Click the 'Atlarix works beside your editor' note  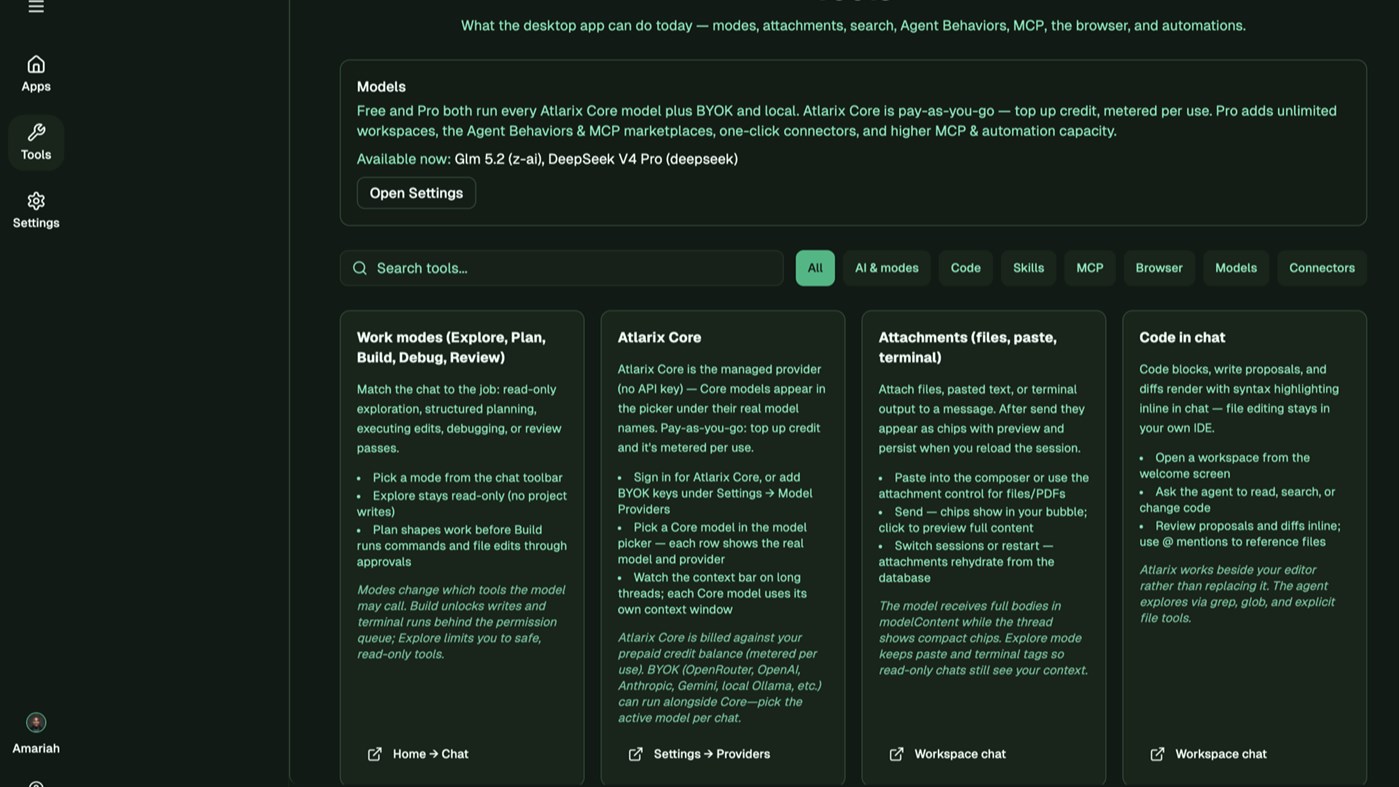(1238, 594)
